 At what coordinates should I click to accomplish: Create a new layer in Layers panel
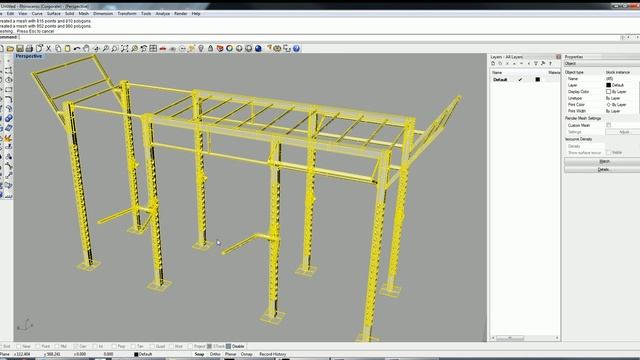(493, 64)
